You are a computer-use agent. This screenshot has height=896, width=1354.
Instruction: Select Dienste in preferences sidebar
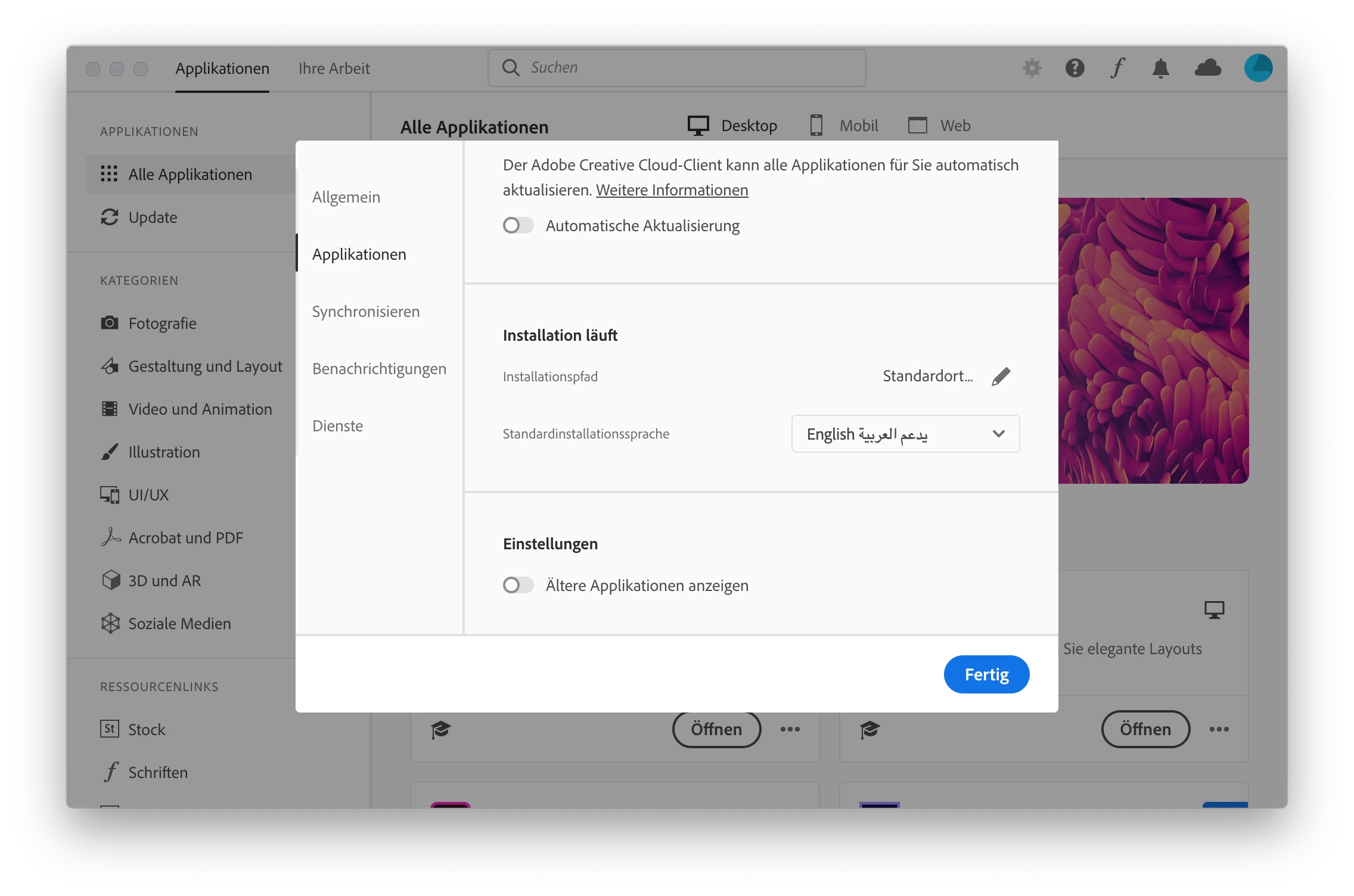coord(337,426)
